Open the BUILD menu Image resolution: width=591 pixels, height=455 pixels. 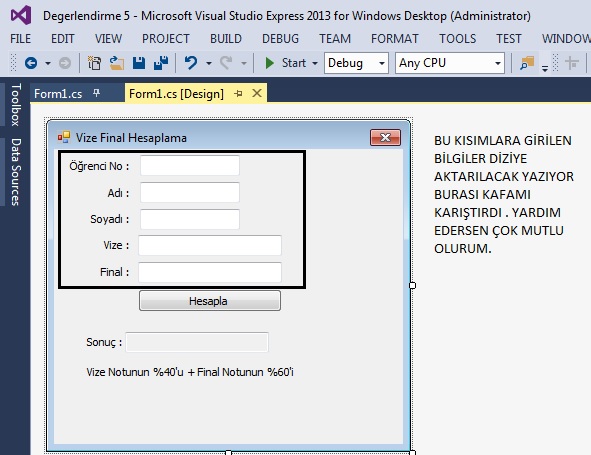(226, 38)
